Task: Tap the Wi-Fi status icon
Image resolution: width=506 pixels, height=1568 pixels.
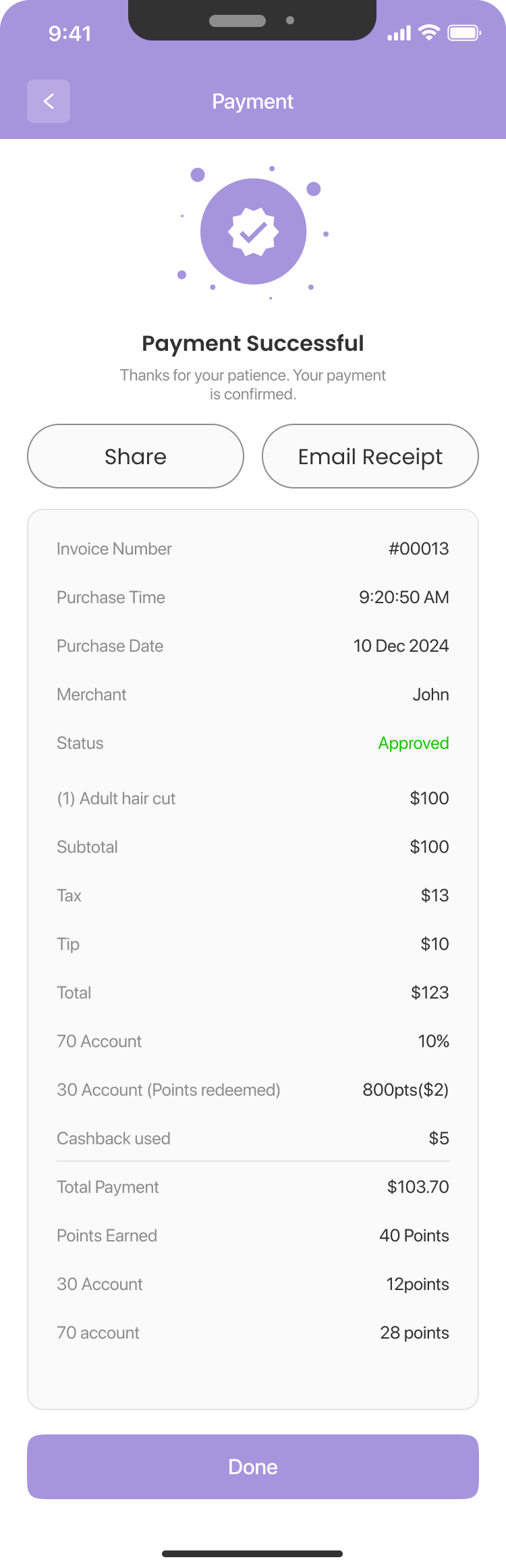Action: click(429, 32)
